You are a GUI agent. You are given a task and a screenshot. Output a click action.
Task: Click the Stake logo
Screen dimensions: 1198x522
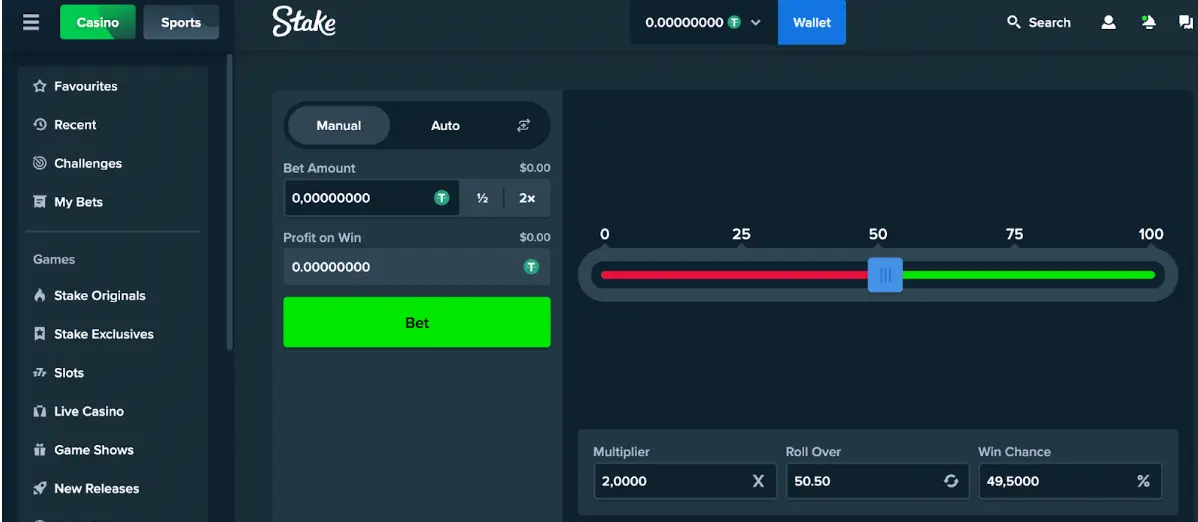click(x=304, y=22)
